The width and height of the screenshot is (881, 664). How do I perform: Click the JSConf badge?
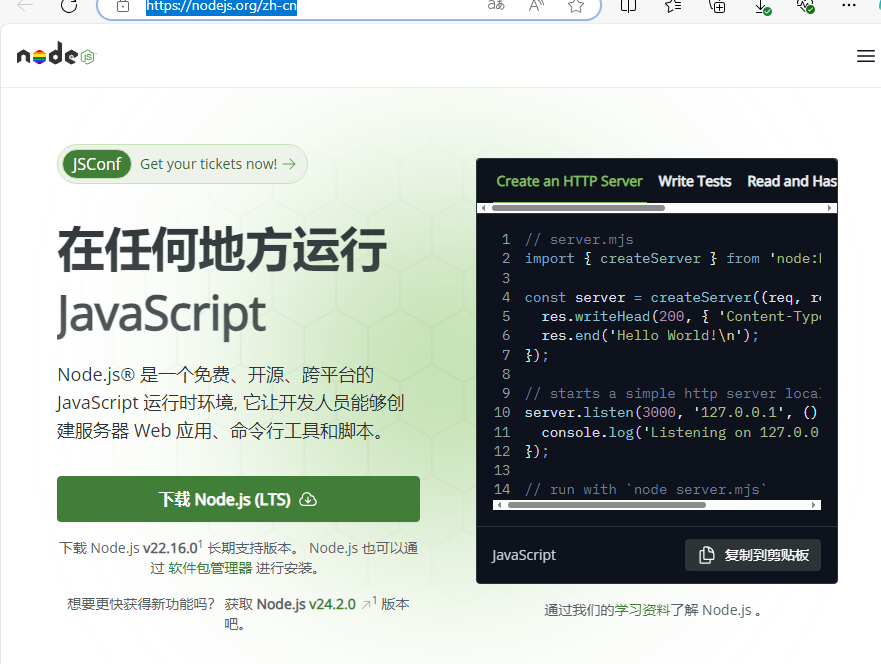coord(97,164)
